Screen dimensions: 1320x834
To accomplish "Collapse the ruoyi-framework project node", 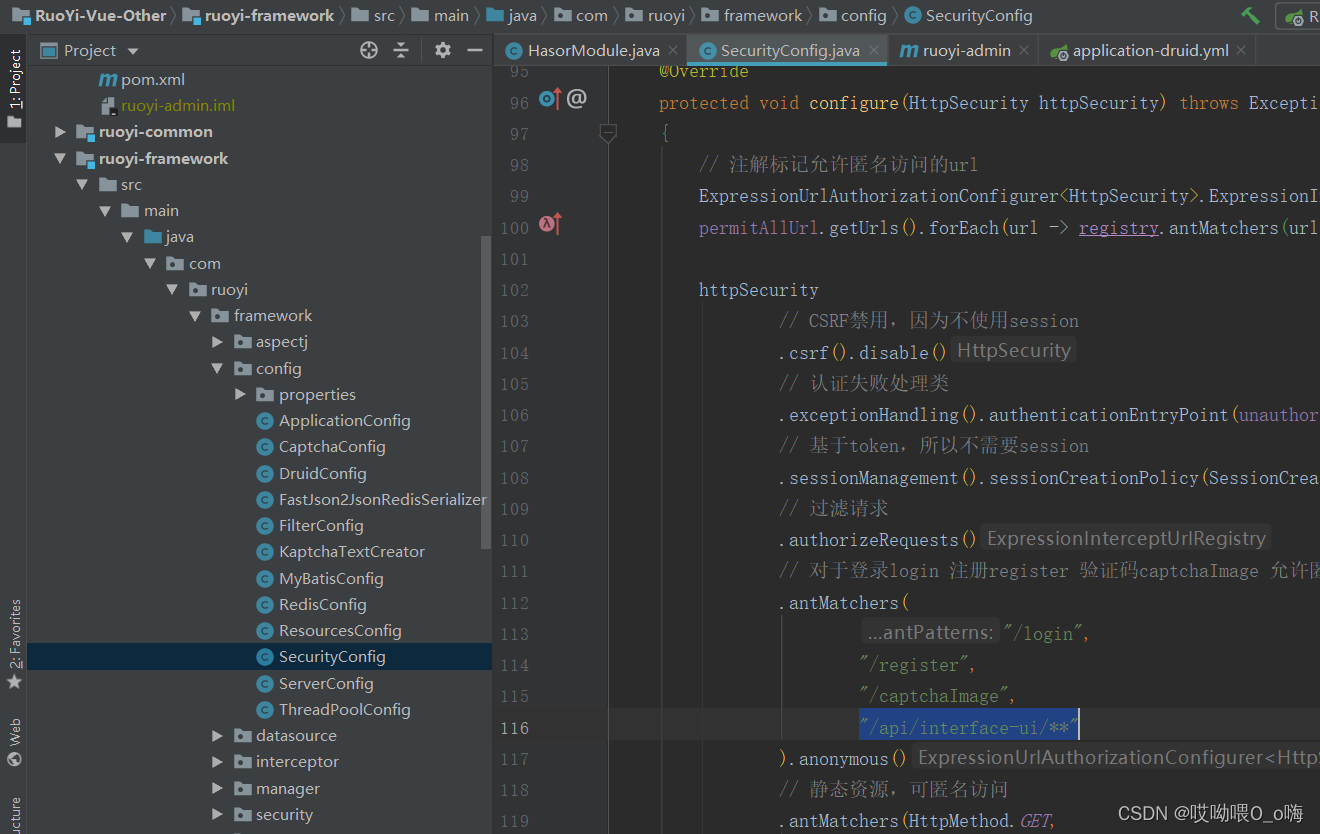I will coord(60,158).
